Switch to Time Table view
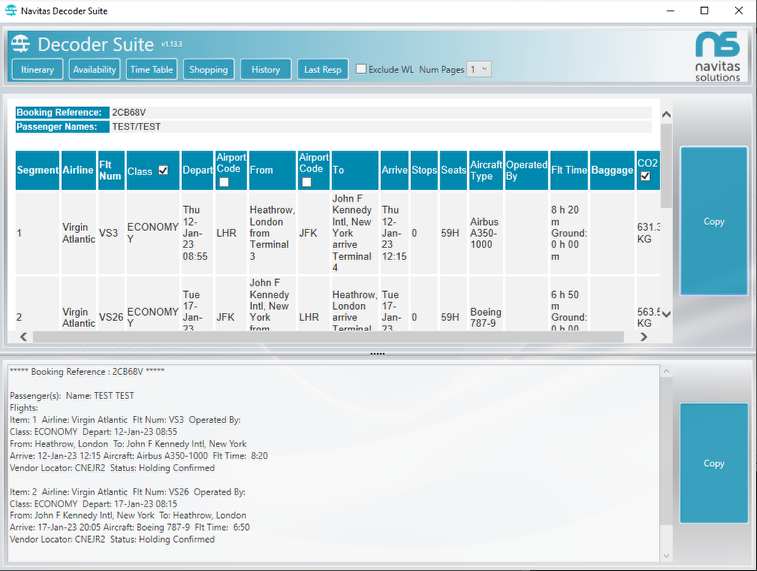 [x=152, y=70]
